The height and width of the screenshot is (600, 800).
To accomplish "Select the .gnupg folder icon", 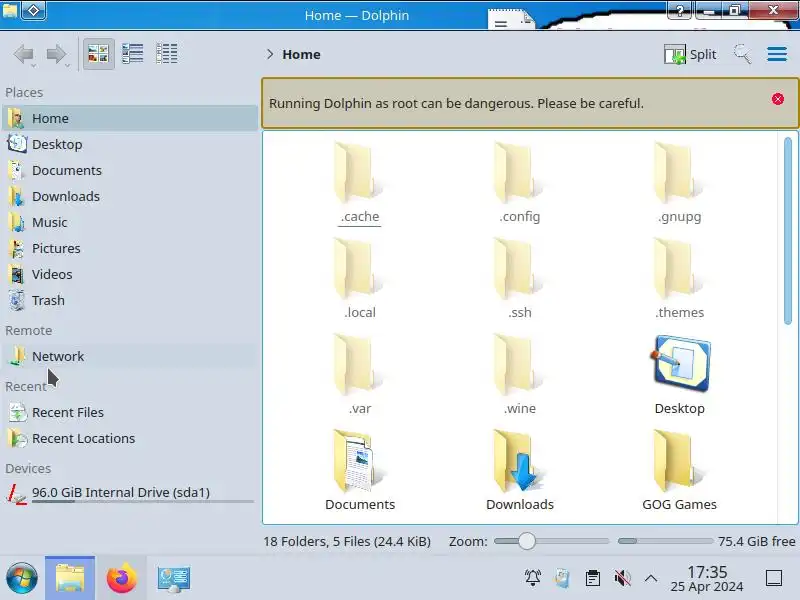I will point(679,174).
